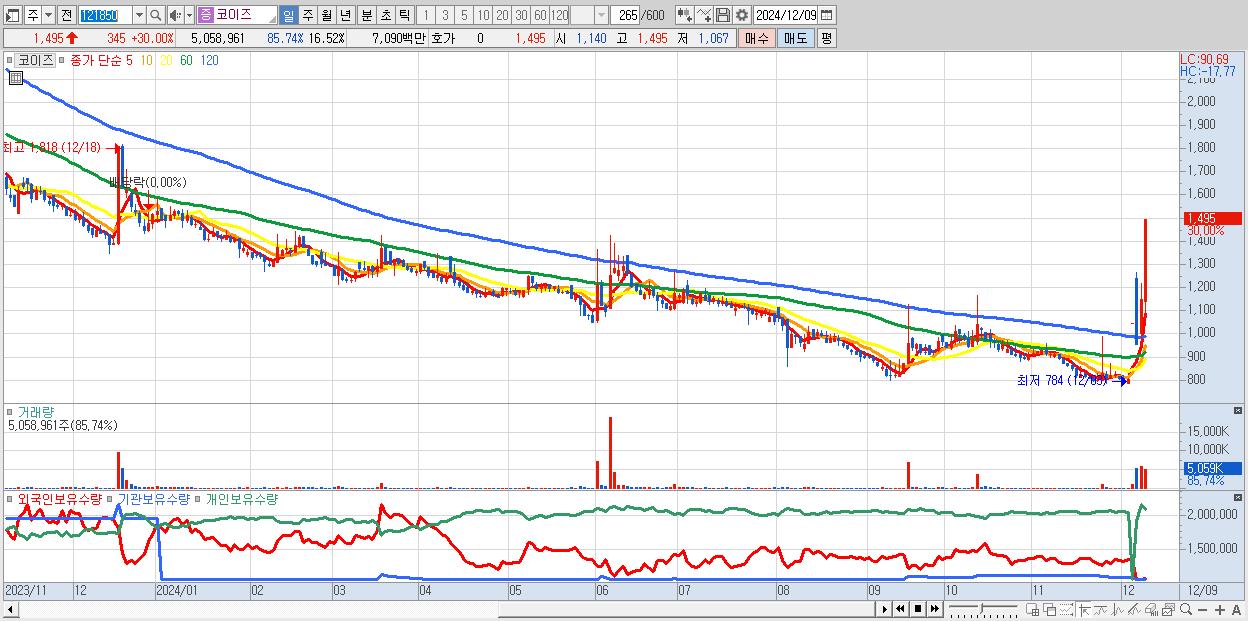Click the stop square control

917,609
